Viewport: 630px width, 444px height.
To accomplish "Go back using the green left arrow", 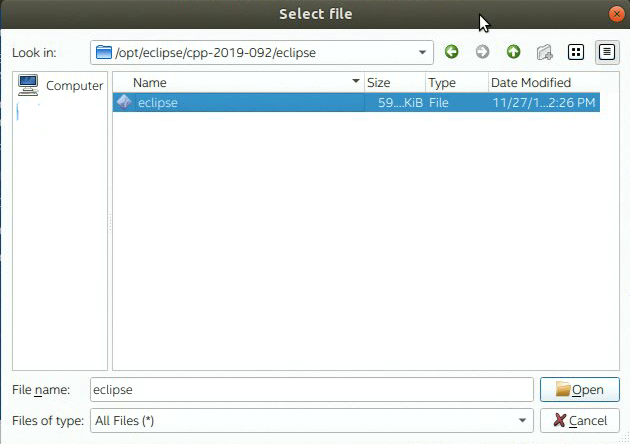I will pyautogui.click(x=451, y=52).
